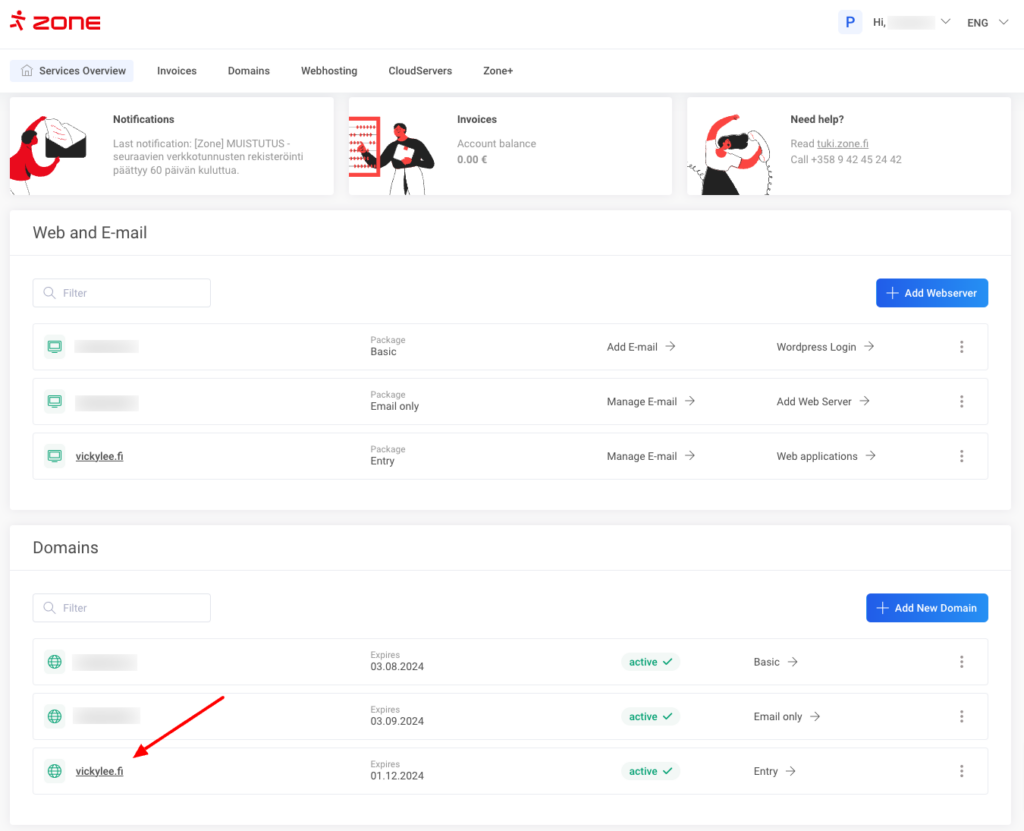
Task: Click server icon beside vickylee.fi webhosting row
Action: coord(55,456)
